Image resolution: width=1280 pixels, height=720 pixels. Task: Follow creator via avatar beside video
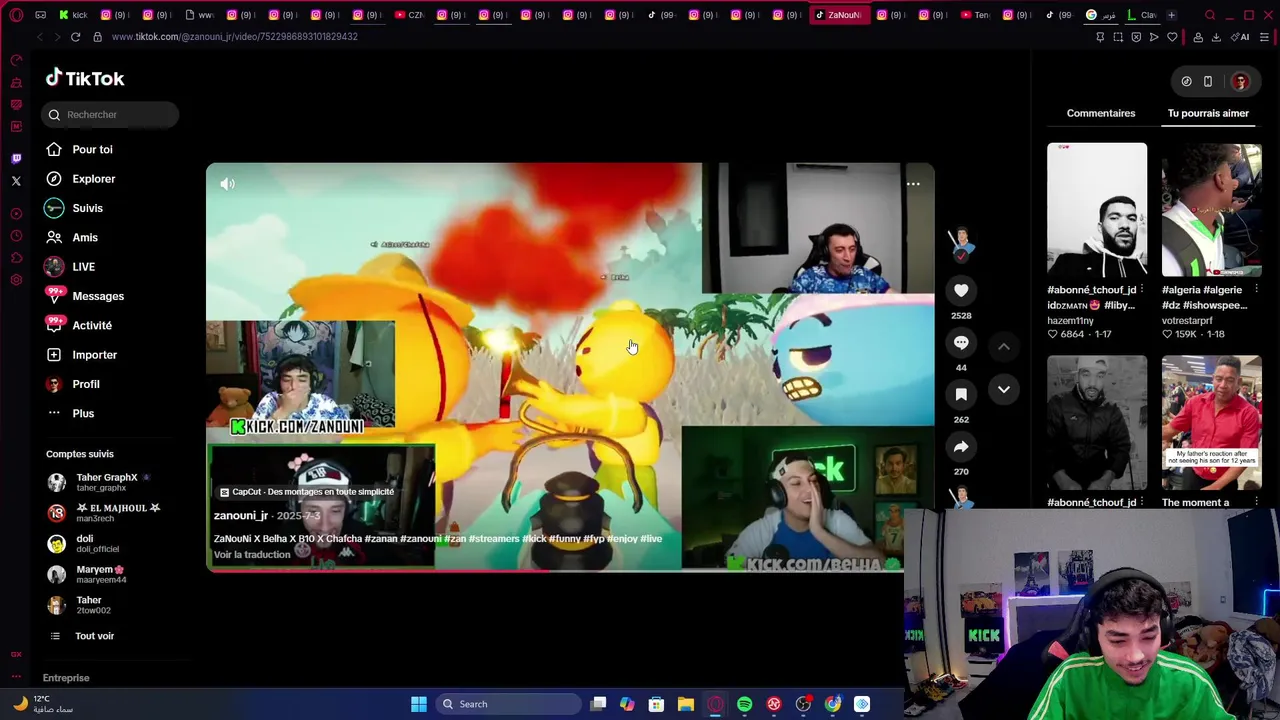(961, 244)
